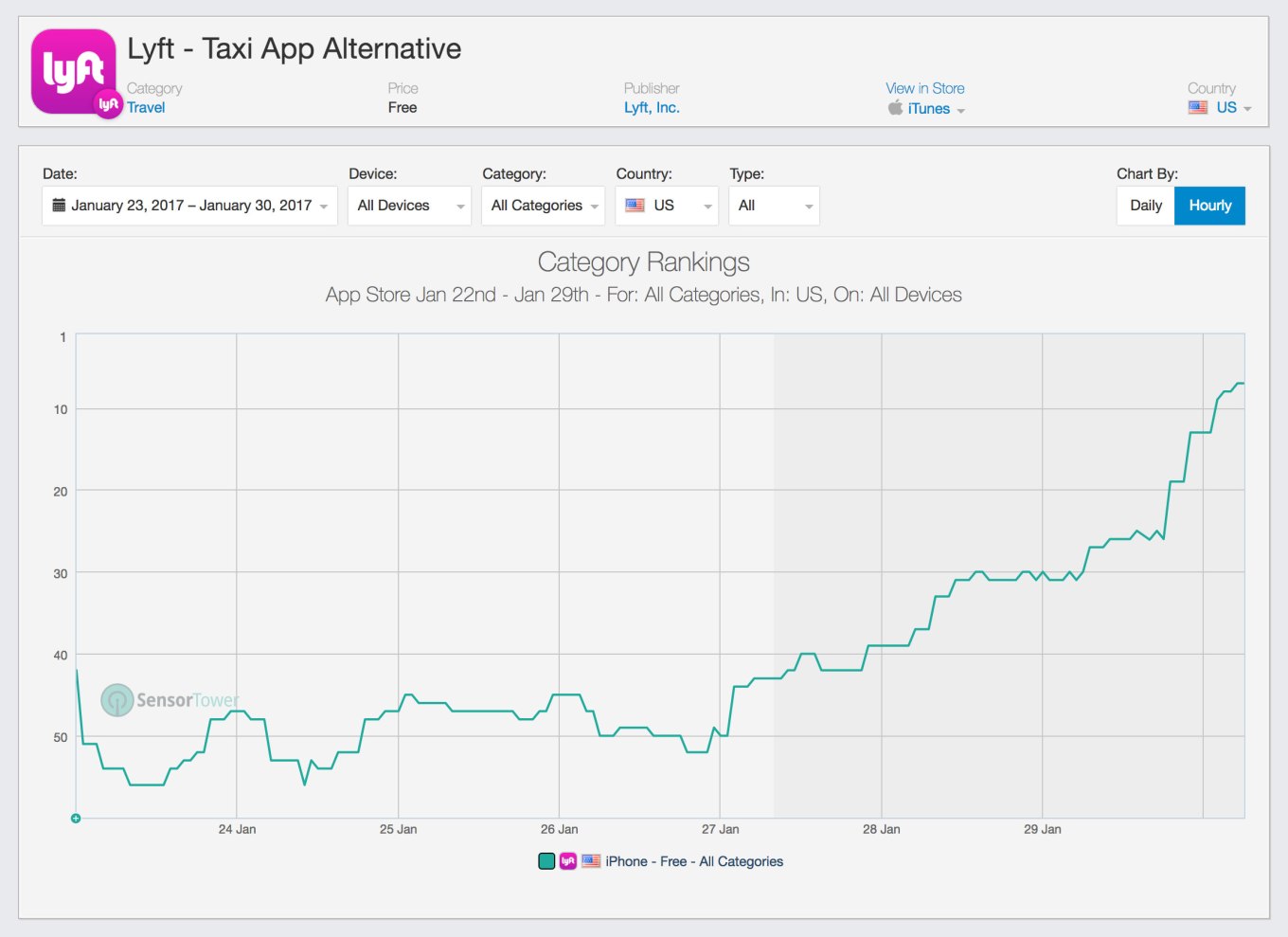
Task: Click the Lyft icon in chart legend
Action: coord(568,861)
